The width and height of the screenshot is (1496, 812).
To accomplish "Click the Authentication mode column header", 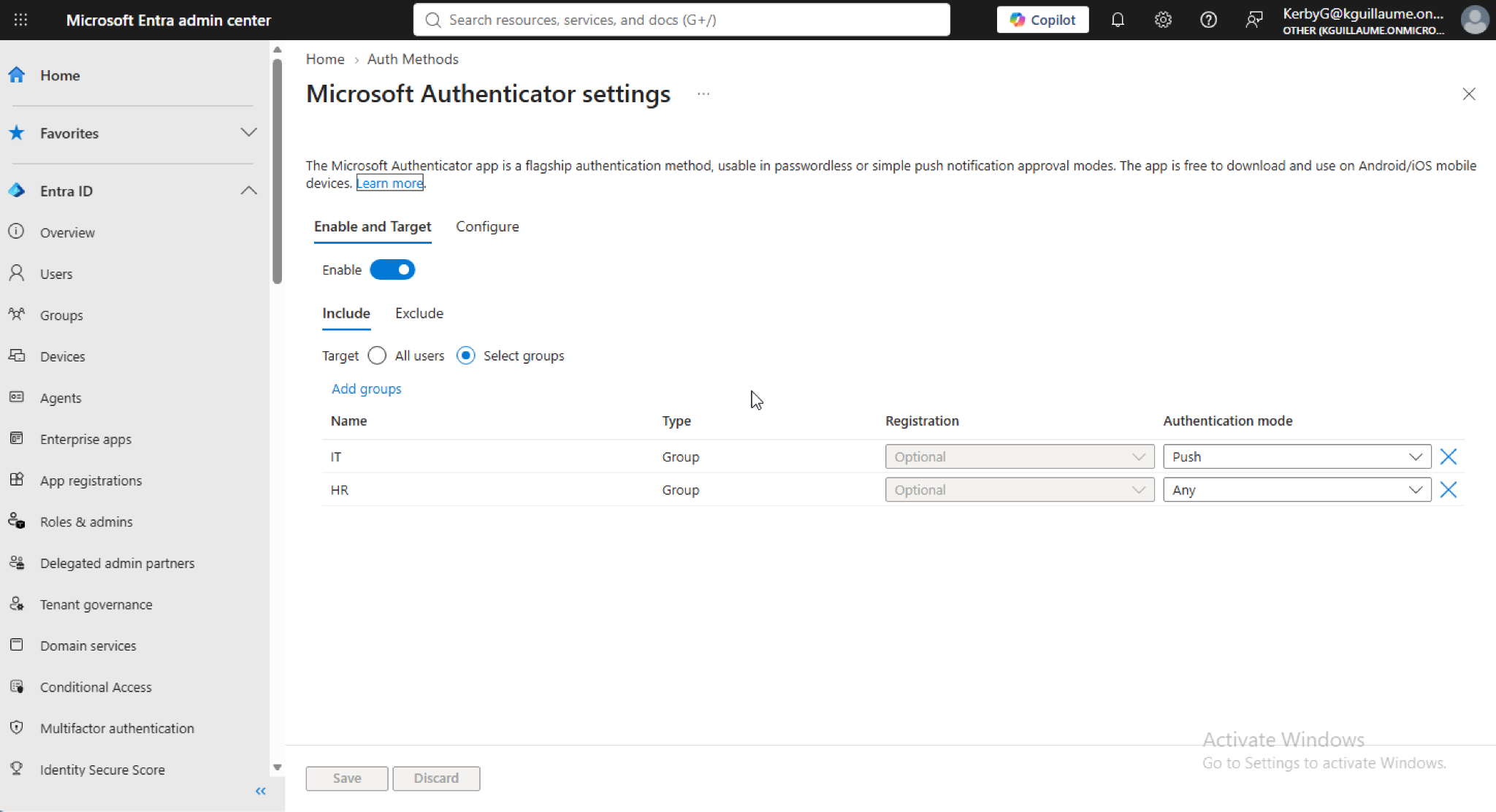I will [x=1227, y=421].
